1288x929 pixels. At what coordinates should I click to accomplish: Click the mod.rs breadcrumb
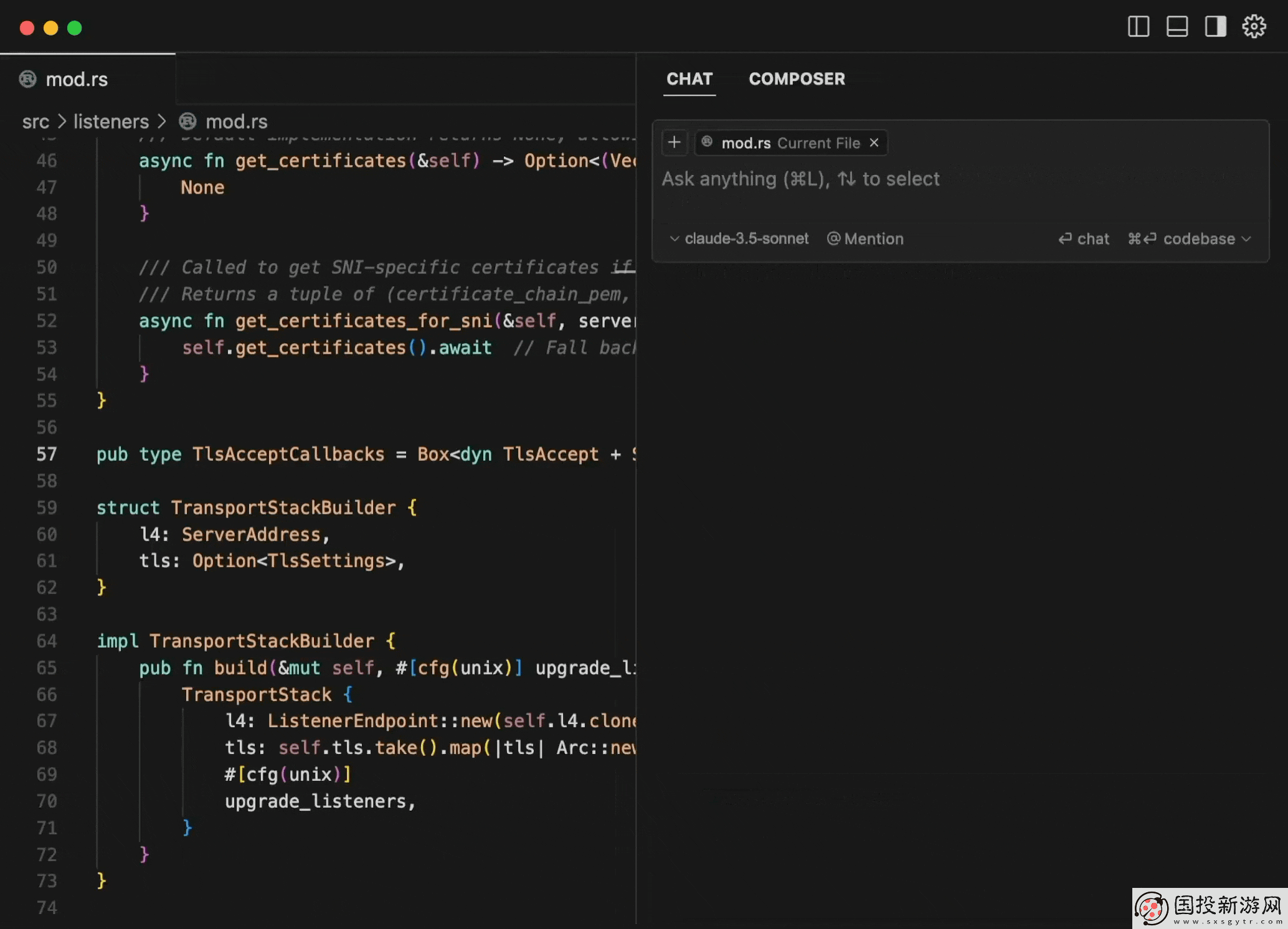pos(237,121)
